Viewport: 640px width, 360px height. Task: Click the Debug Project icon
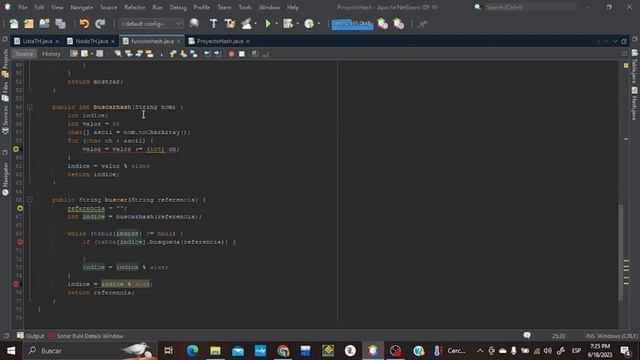[x=288, y=24]
